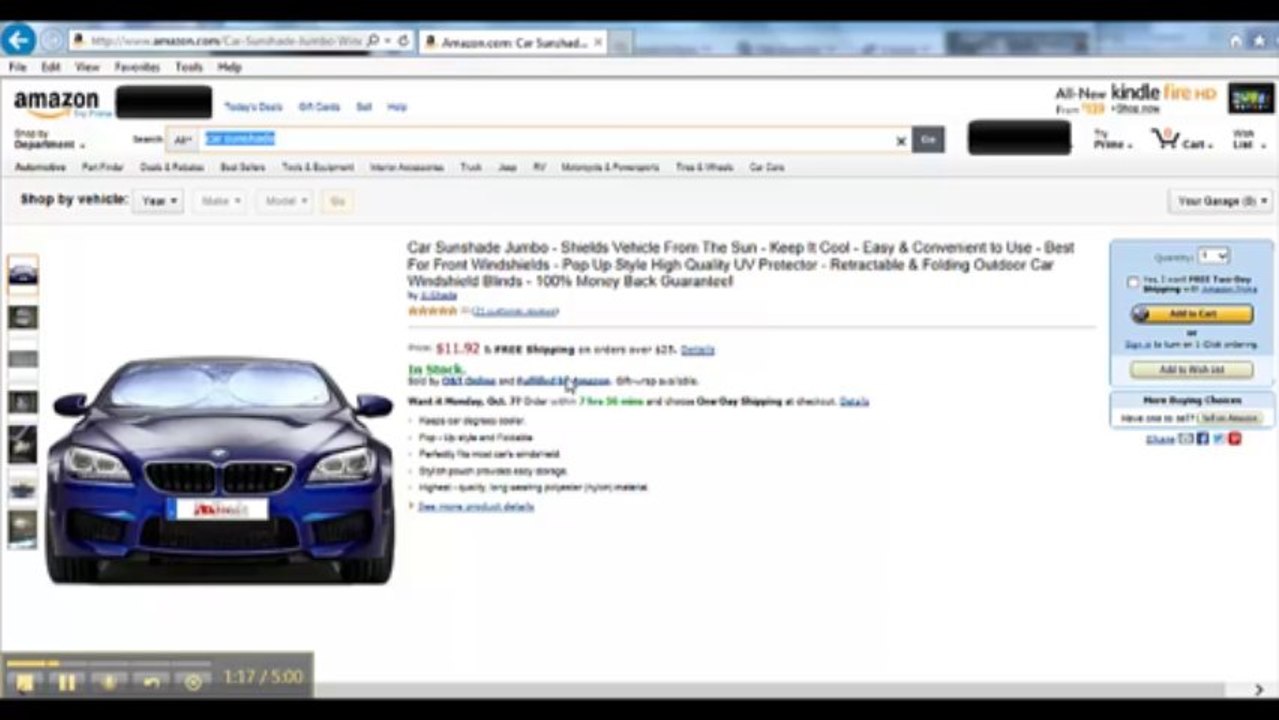Click the search Go button
Image resolution: width=1279 pixels, height=720 pixels.
[x=927, y=140]
